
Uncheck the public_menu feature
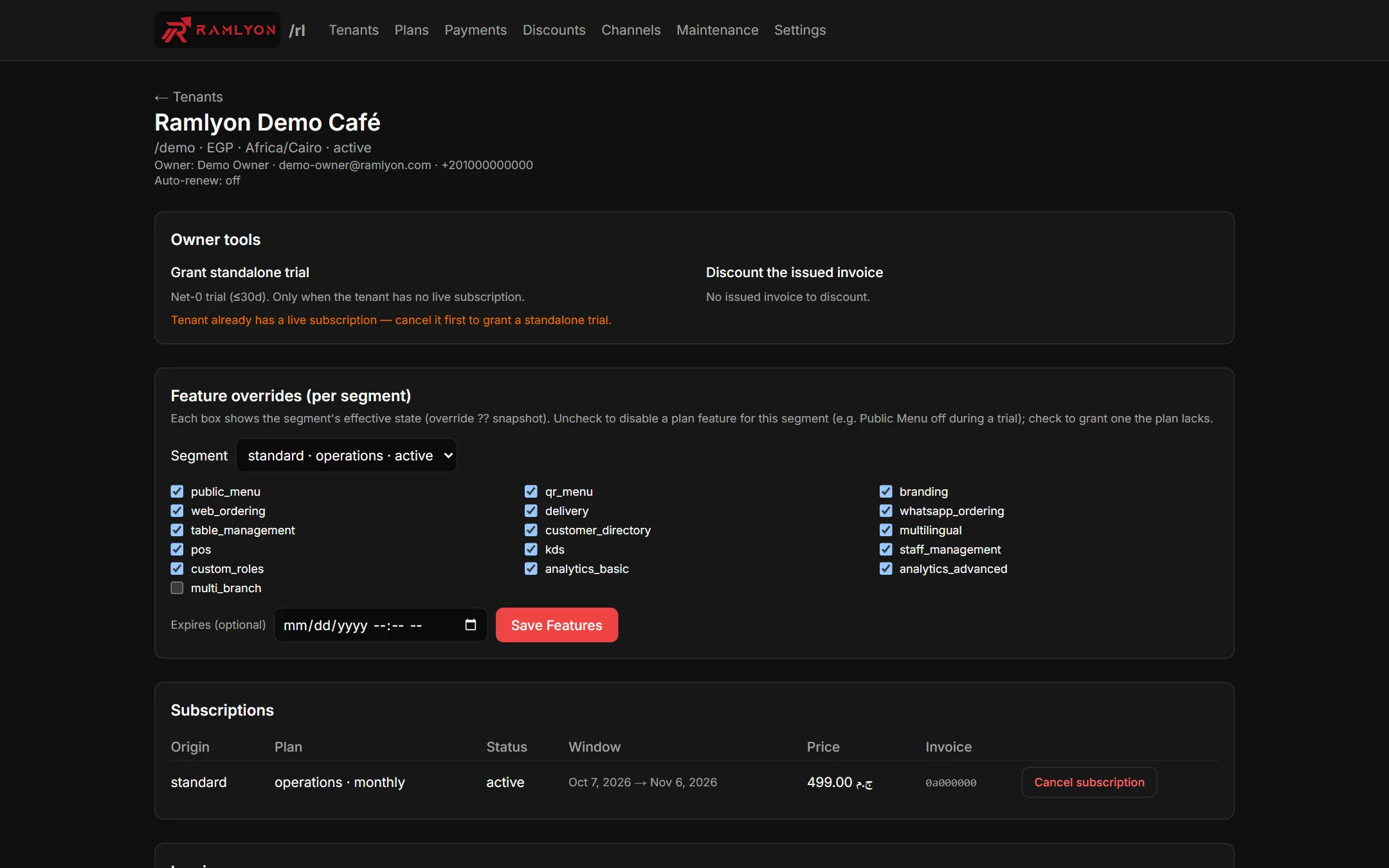(177, 491)
